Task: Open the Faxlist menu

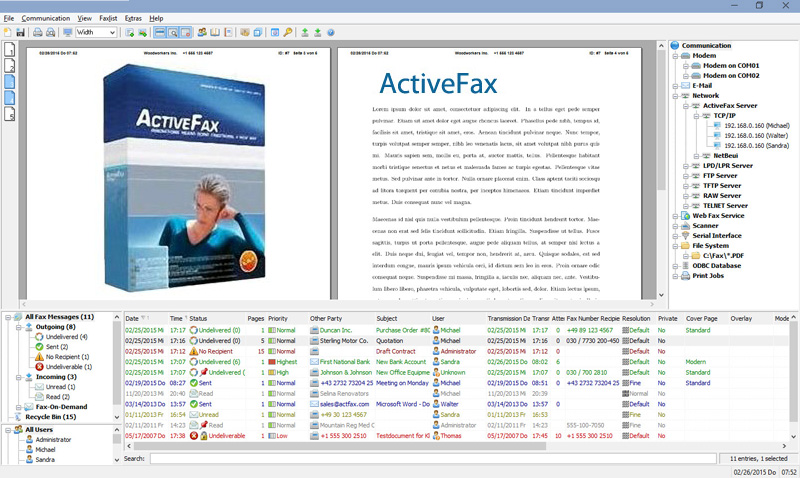Action: 108,18
